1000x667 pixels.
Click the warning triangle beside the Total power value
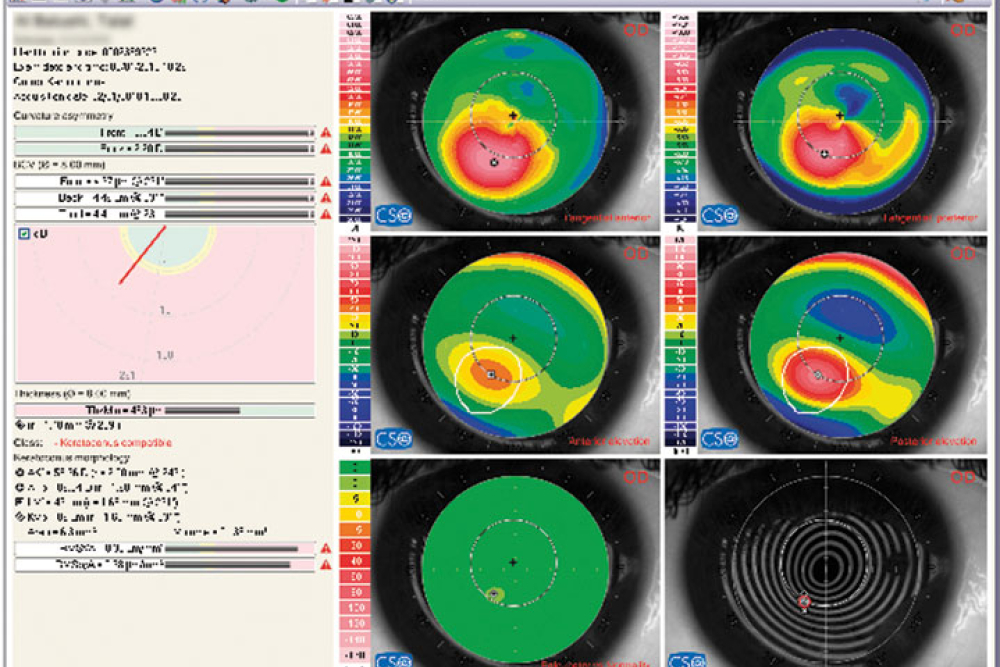pos(328,212)
